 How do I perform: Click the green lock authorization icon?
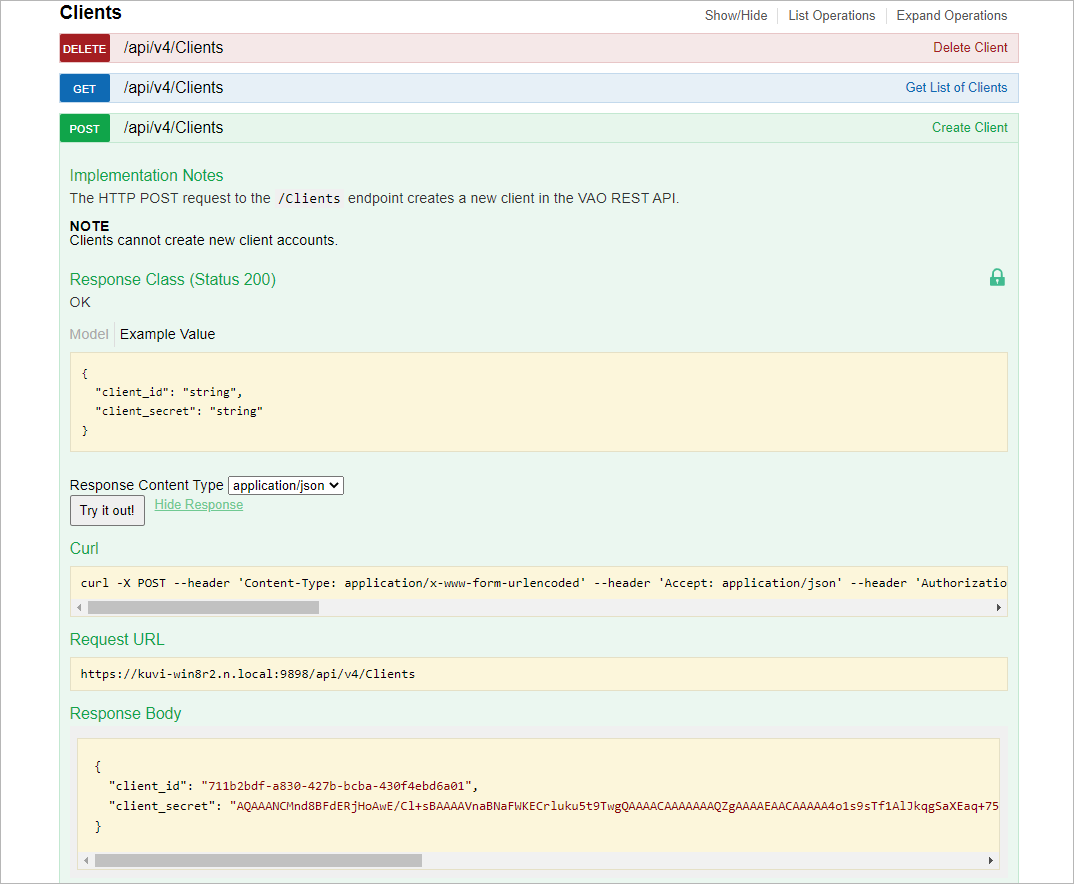pos(997,277)
